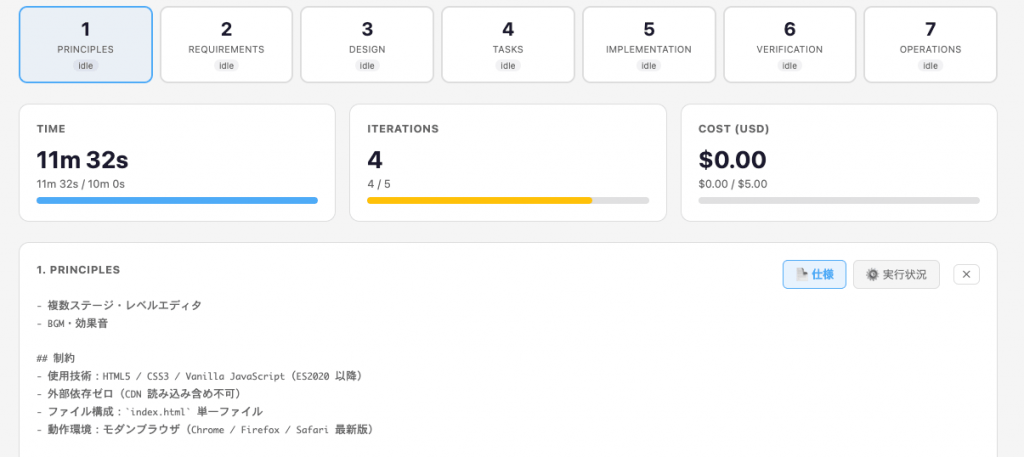The width and height of the screenshot is (1024, 457).
Task: Click the gear icon on the 実行状況 button
Action: [x=872, y=274]
